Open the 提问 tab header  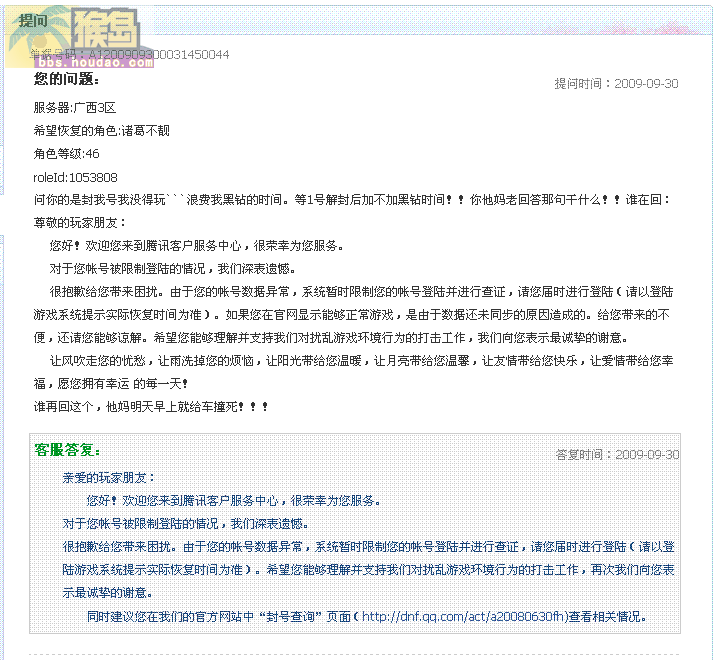pos(33,20)
